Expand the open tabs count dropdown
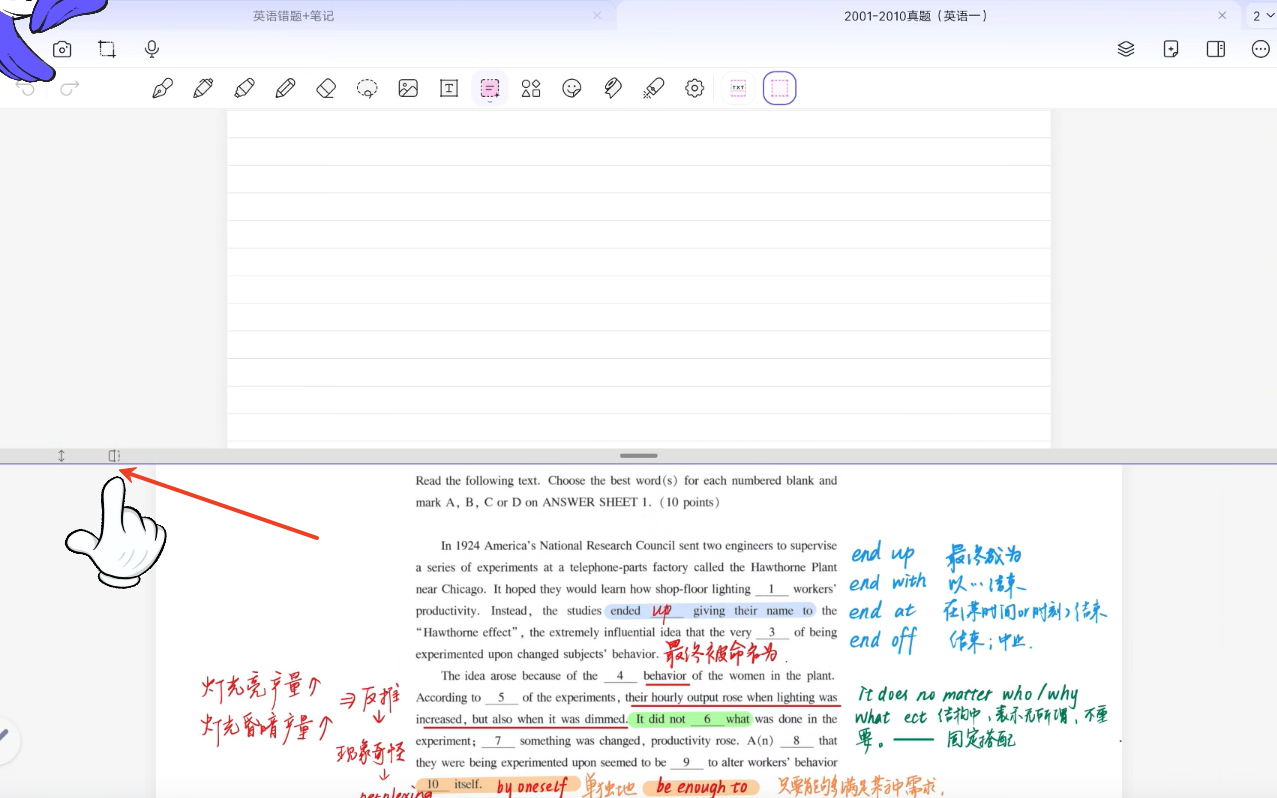This screenshot has width=1277, height=798. [x=1262, y=16]
